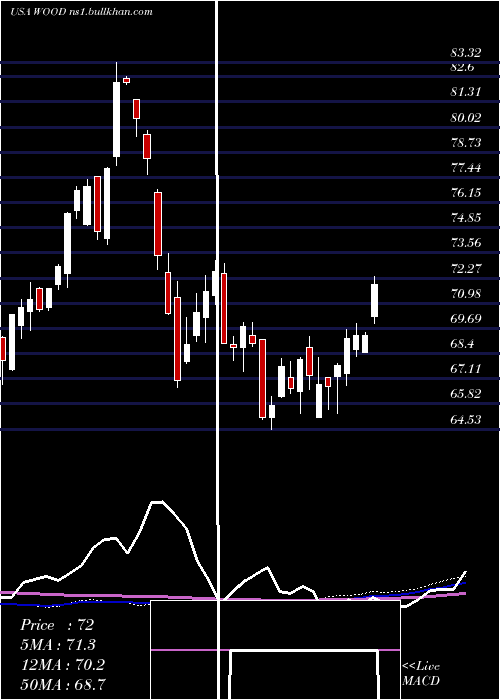This screenshot has width=500, height=700.
Task: Click the 67.11 price level label
Action: (x=466, y=369)
